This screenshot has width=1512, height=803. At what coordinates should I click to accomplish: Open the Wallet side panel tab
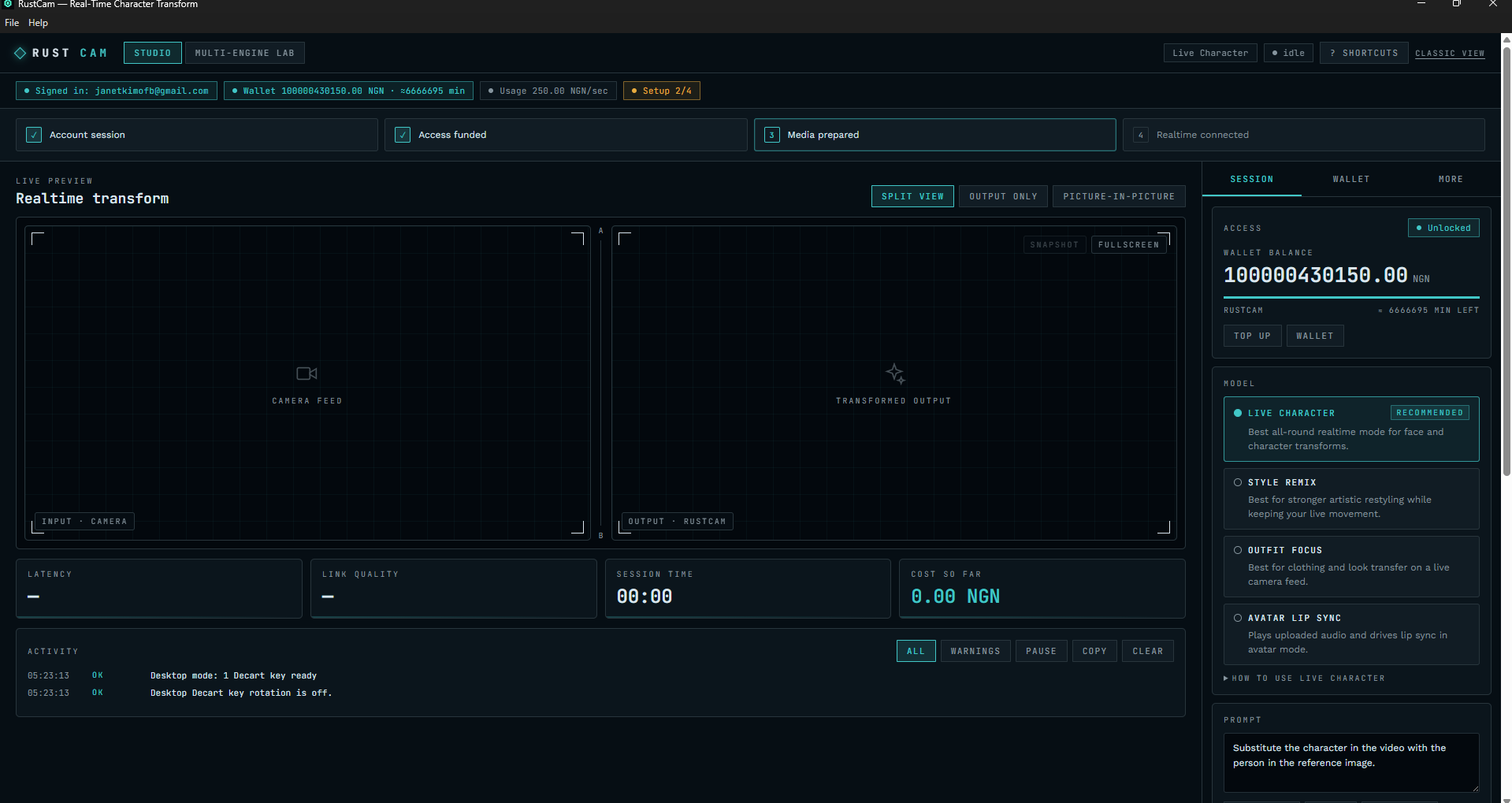tap(1350, 180)
